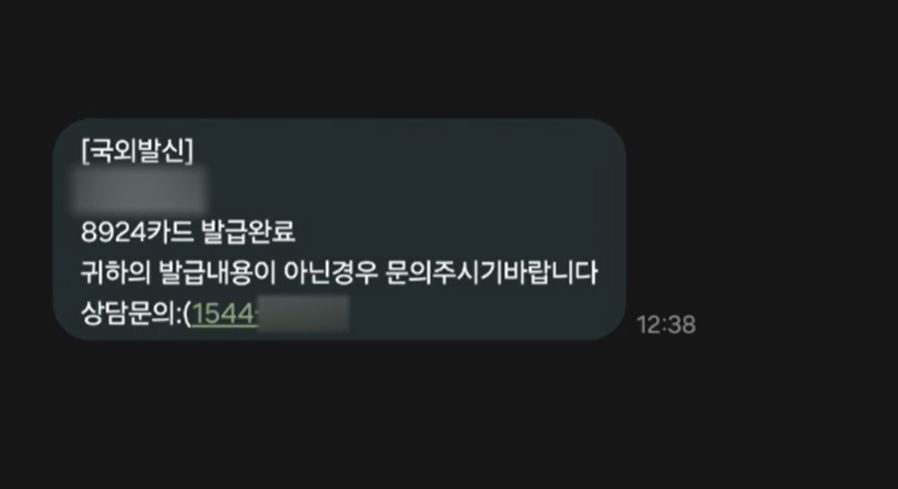Select the 12:38 message timestamp

666,325
